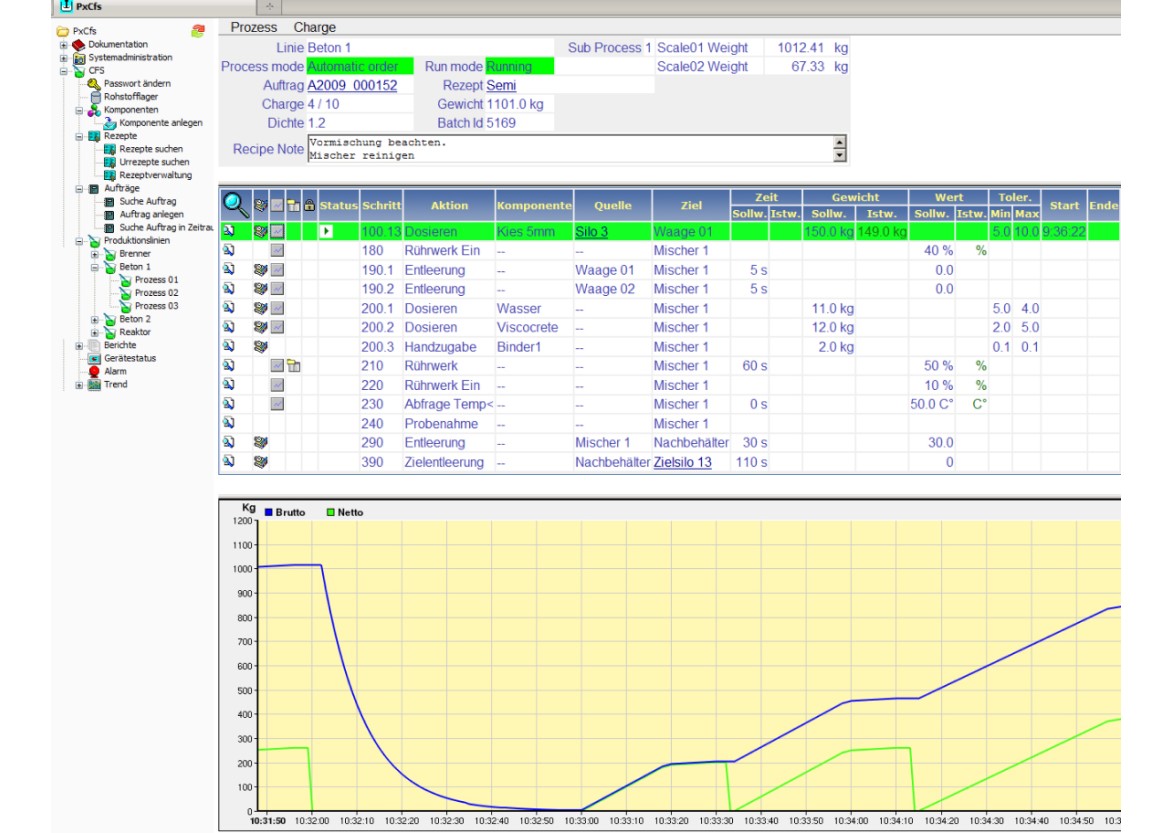
Task: Select Prozess 02 in the tree
Action: point(156,293)
